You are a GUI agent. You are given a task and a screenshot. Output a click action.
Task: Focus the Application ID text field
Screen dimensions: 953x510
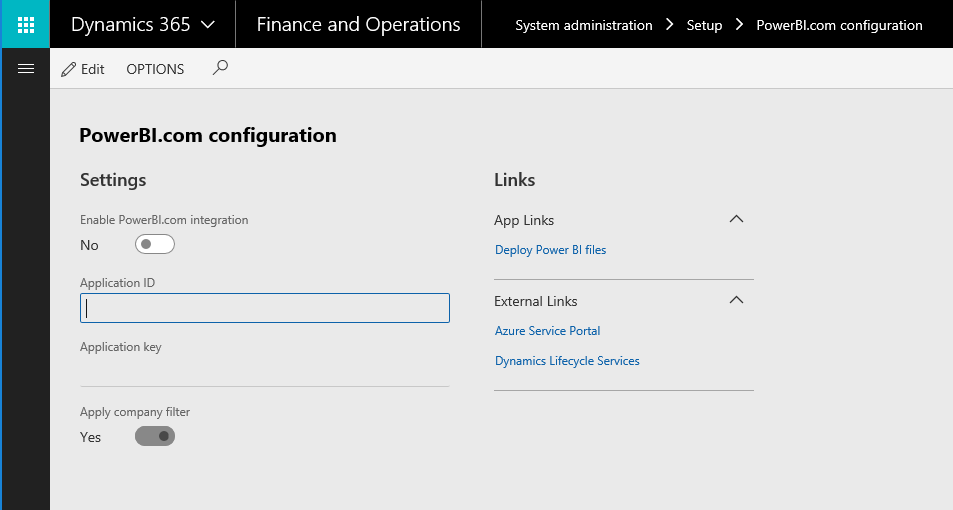pos(265,308)
